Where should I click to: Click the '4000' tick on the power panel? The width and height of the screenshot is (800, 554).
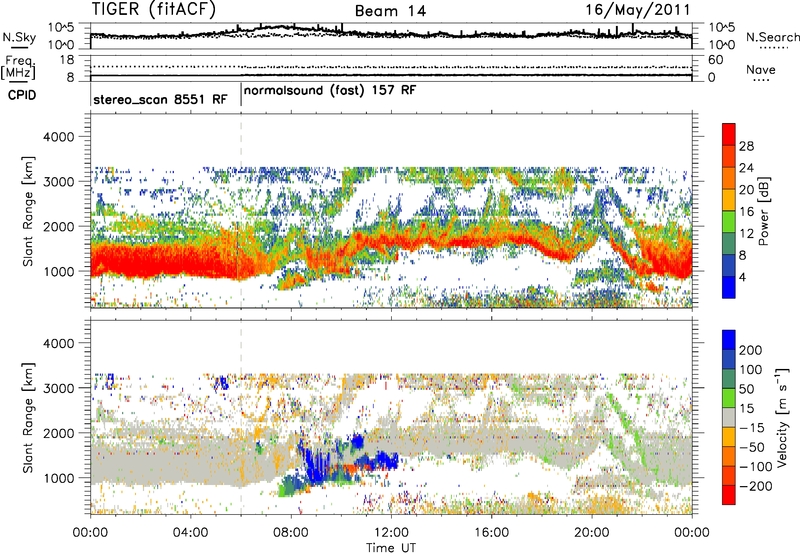tap(58, 137)
